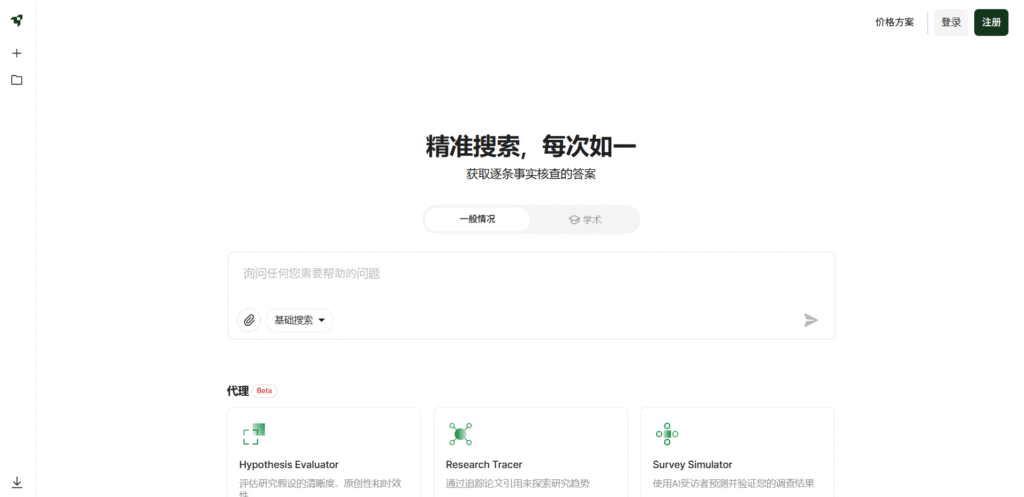Open the folder icon in sidebar
This screenshot has height=497, width=1024.
(x=17, y=80)
